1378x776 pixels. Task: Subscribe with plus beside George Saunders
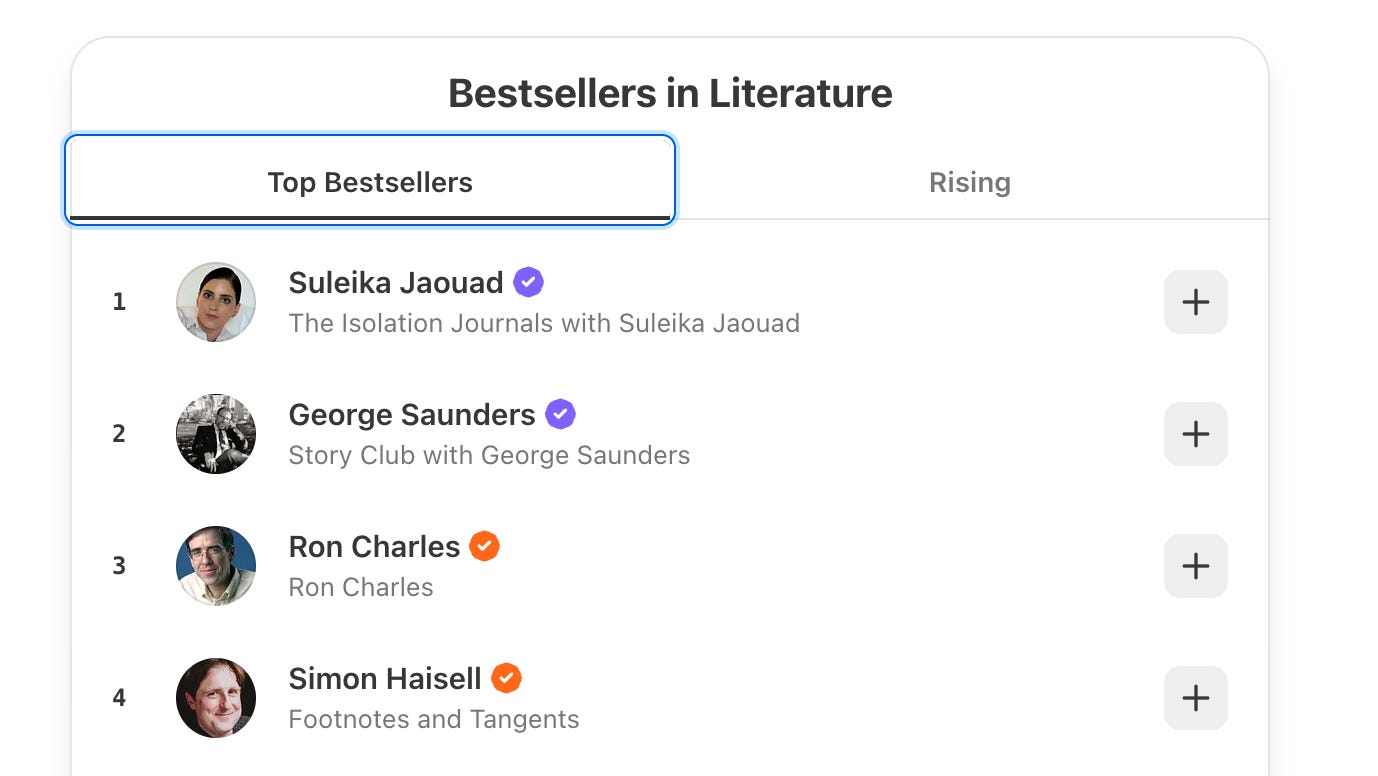pos(1195,434)
